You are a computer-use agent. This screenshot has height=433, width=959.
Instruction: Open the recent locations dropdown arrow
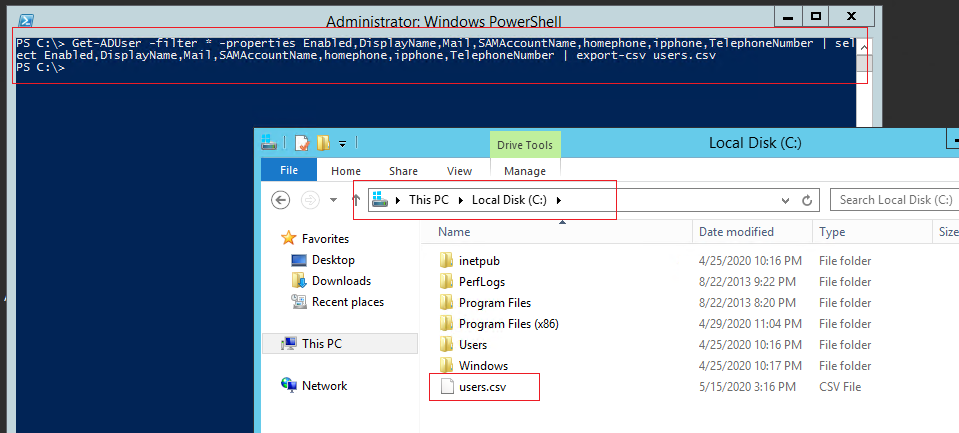click(x=333, y=200)
